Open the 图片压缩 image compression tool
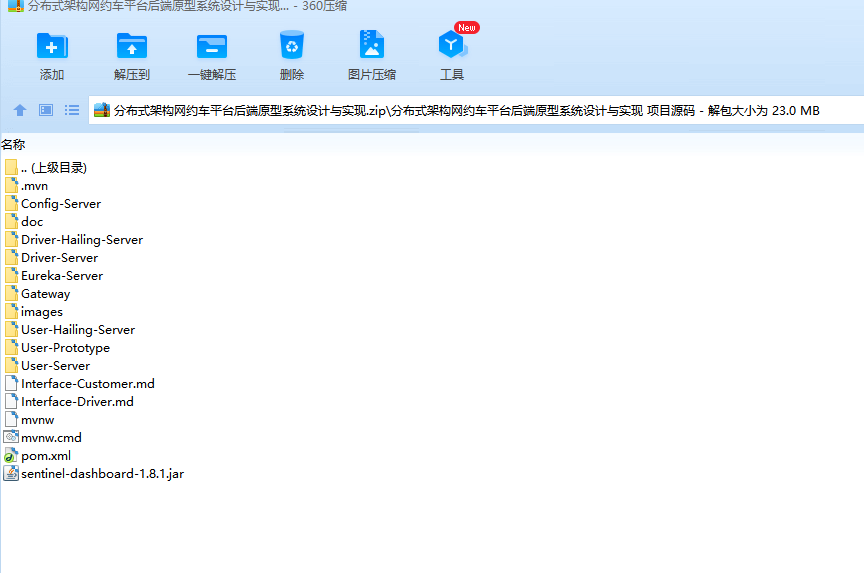The height and width of the screenshot is (573, 864). point(371,44)
